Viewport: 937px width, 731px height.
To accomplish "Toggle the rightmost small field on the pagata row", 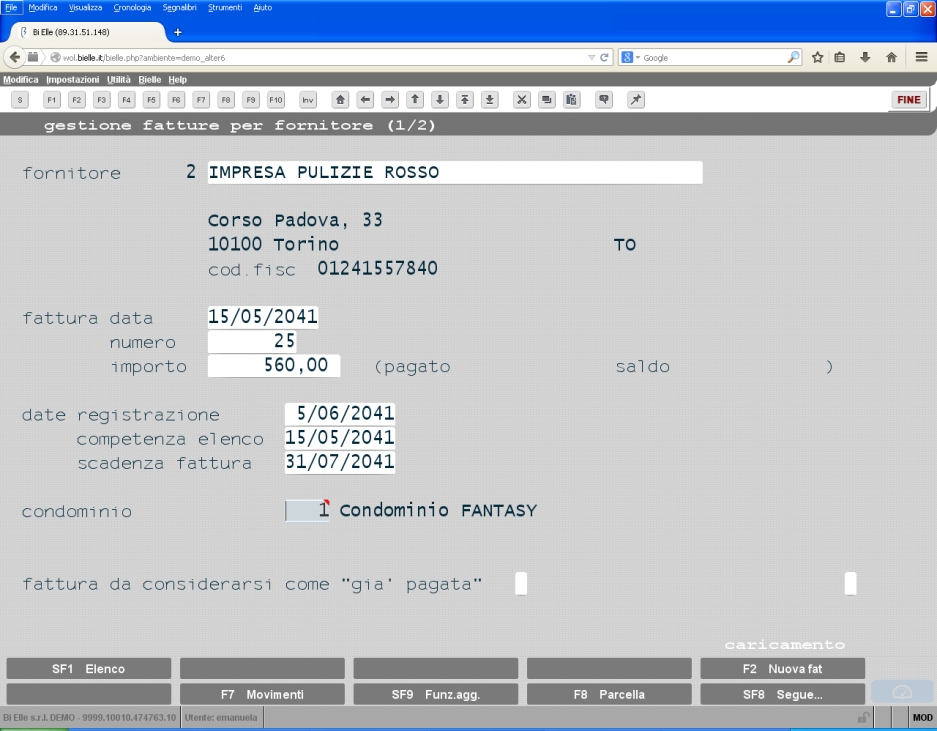I will click(850, 584).
